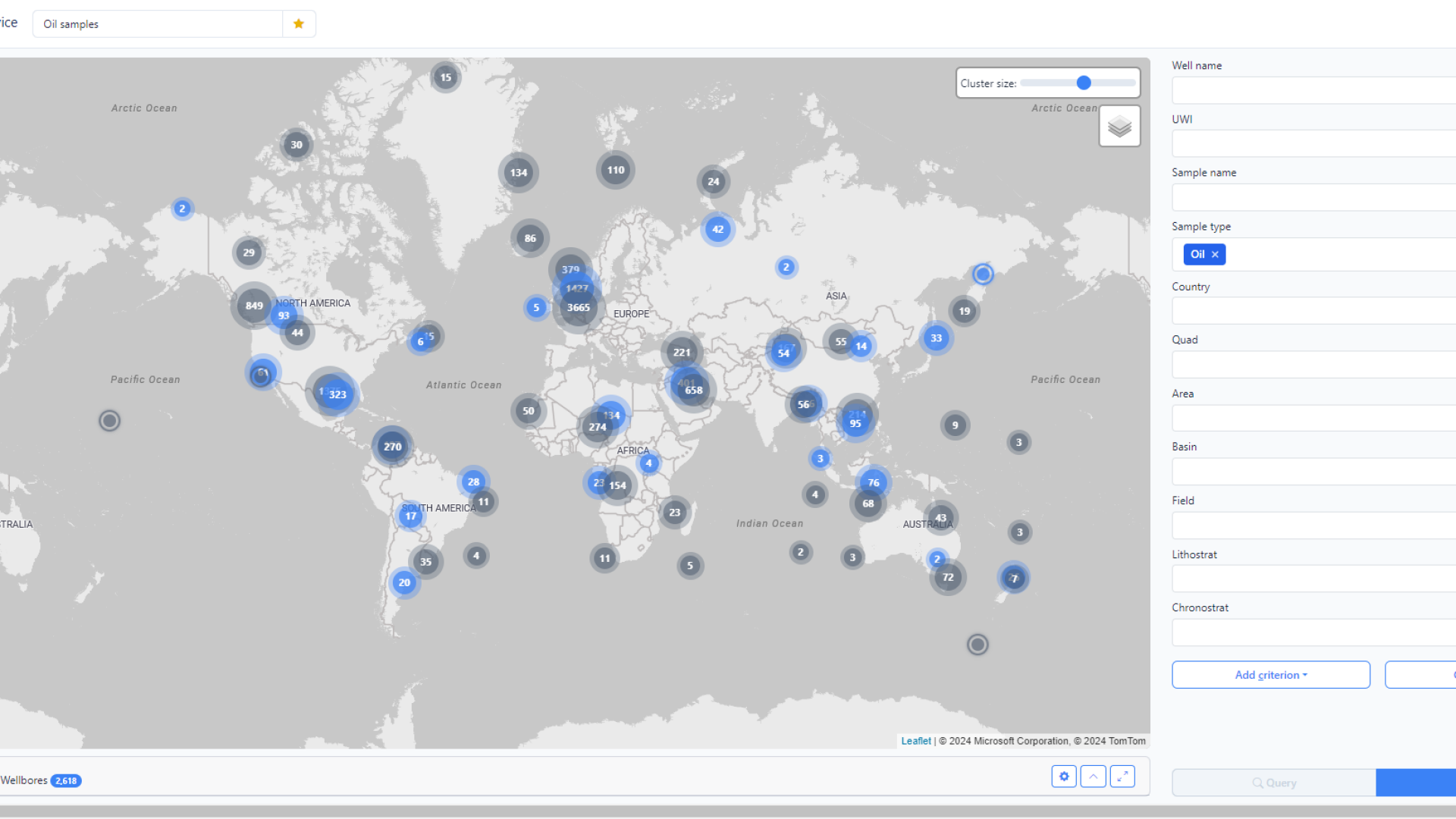The image size is (1456, 819).
Task: Click the 849 cluster in North America
Action: tap(254, 306)
